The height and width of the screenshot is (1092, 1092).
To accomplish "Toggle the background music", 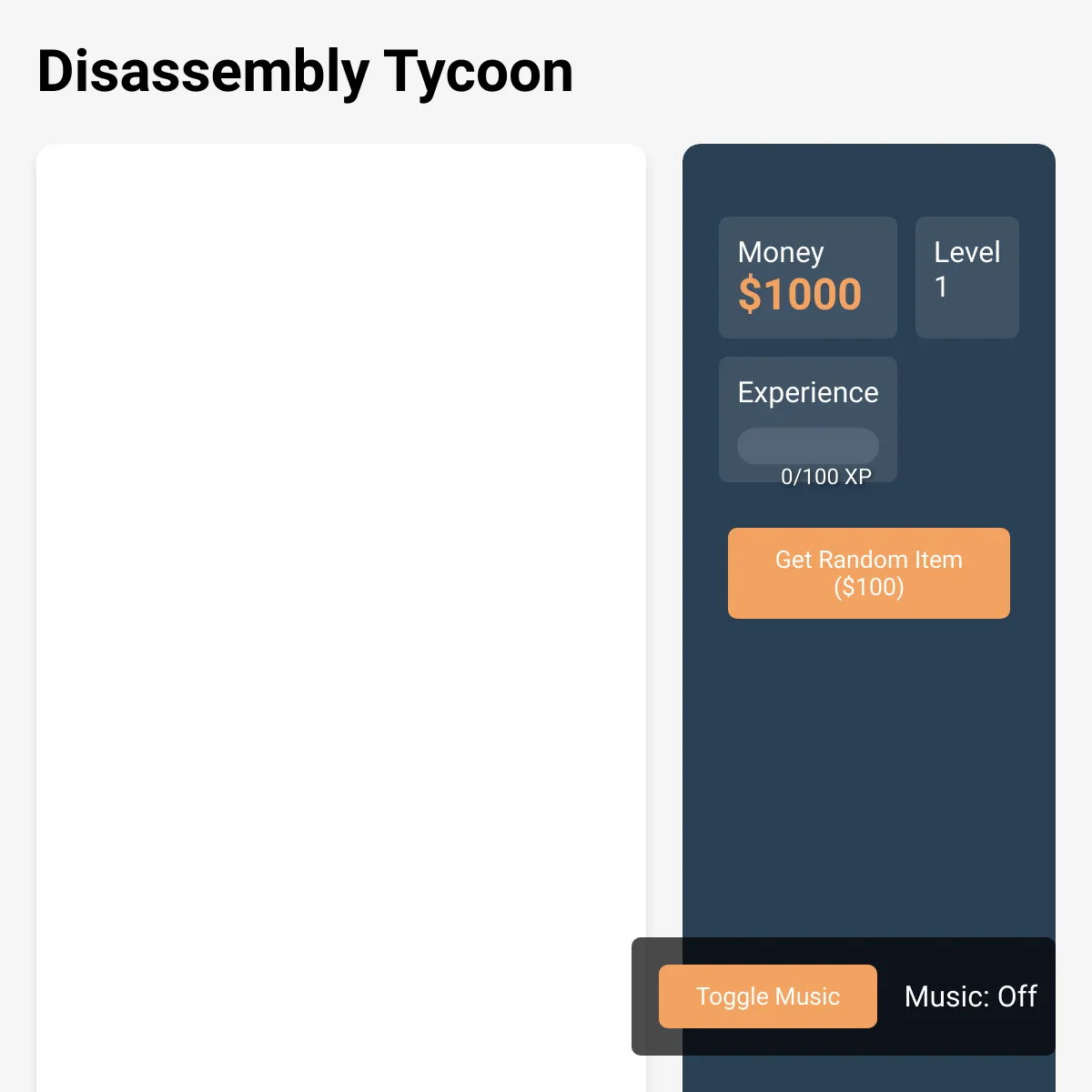I will tap(768, 996).
